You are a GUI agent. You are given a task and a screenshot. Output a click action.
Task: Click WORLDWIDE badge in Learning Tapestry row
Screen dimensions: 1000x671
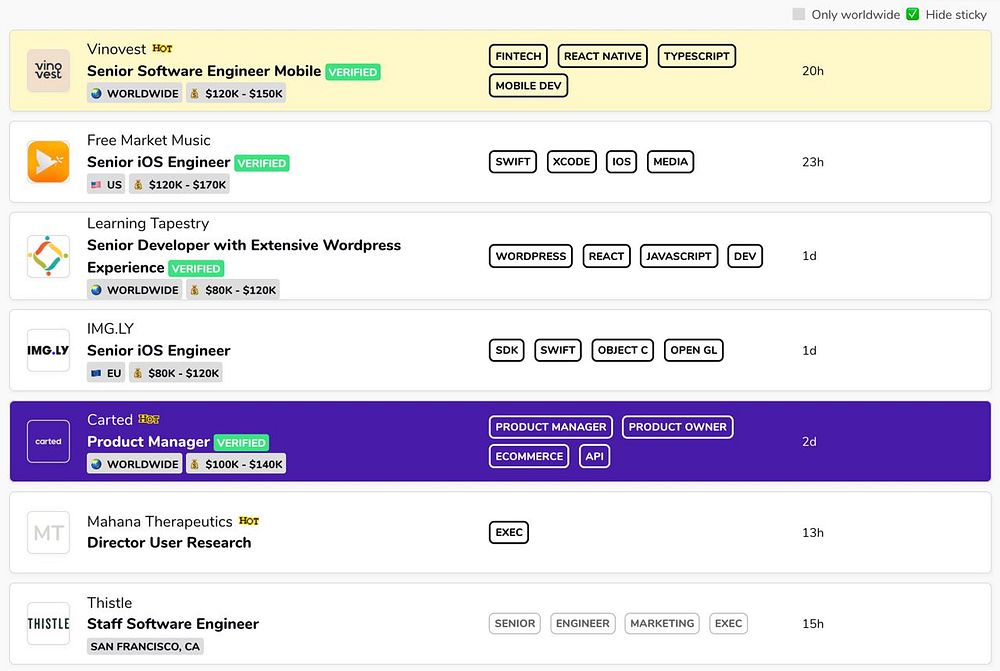[x=135, y=290]
